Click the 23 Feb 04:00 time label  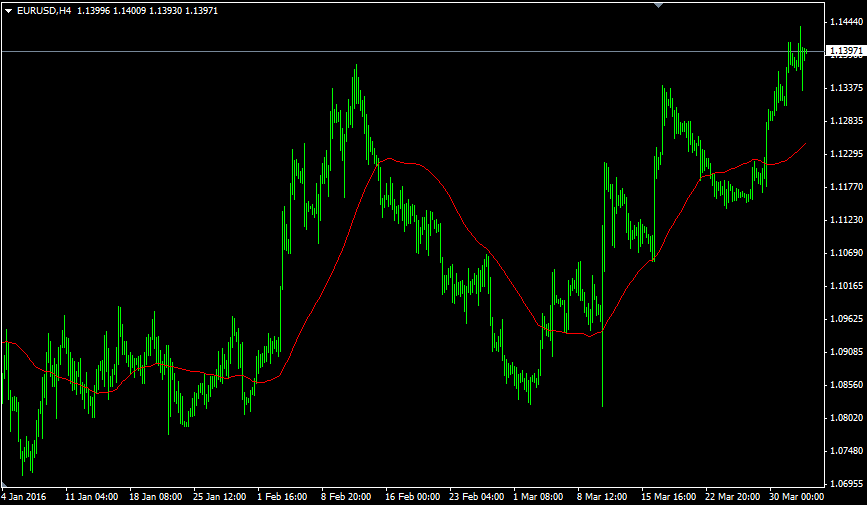click(477, 497)
